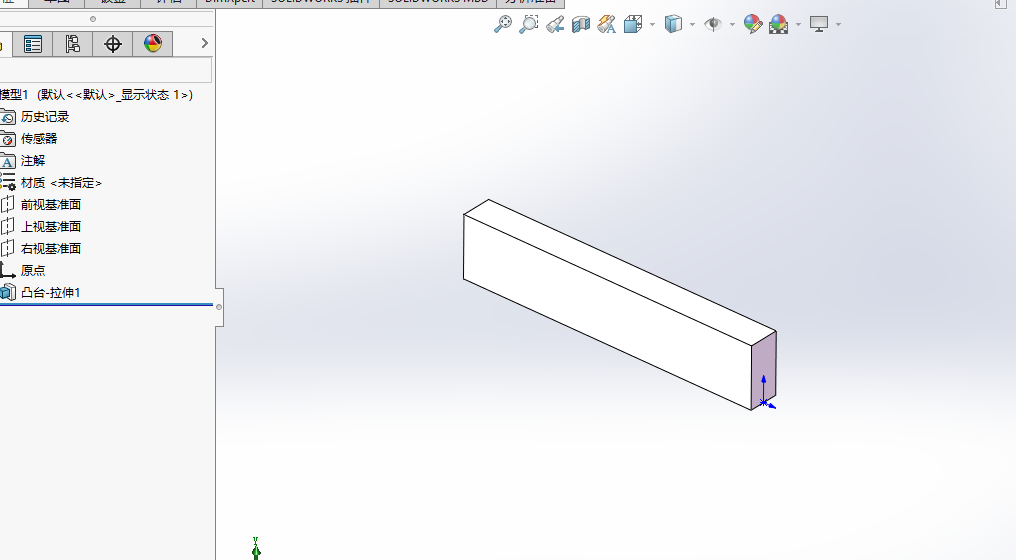Select the 传感器 tree item

point(39,139)
